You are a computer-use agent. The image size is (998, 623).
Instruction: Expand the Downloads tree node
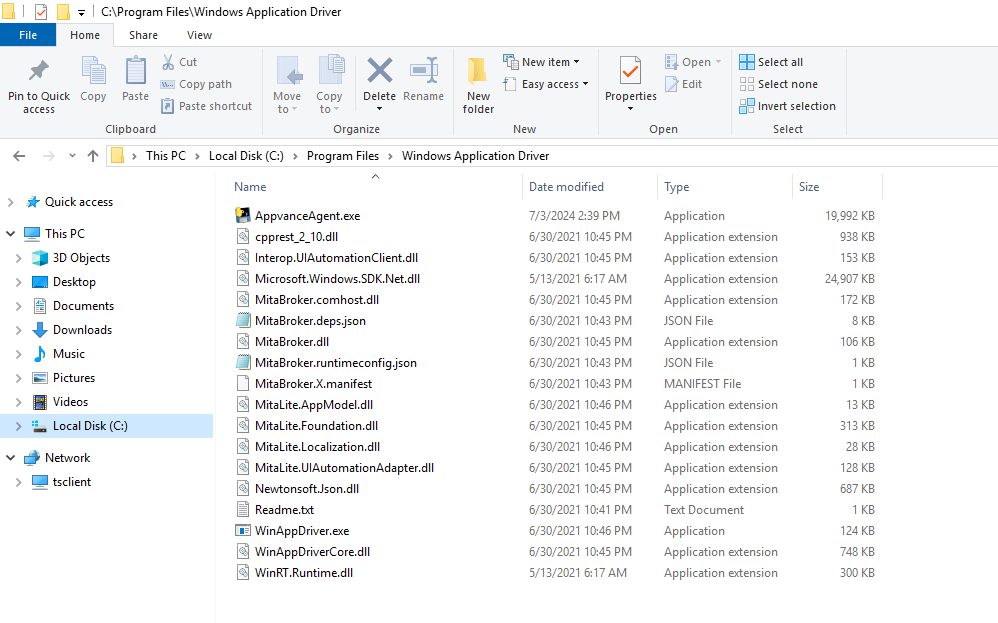click(x=18, y=330)
